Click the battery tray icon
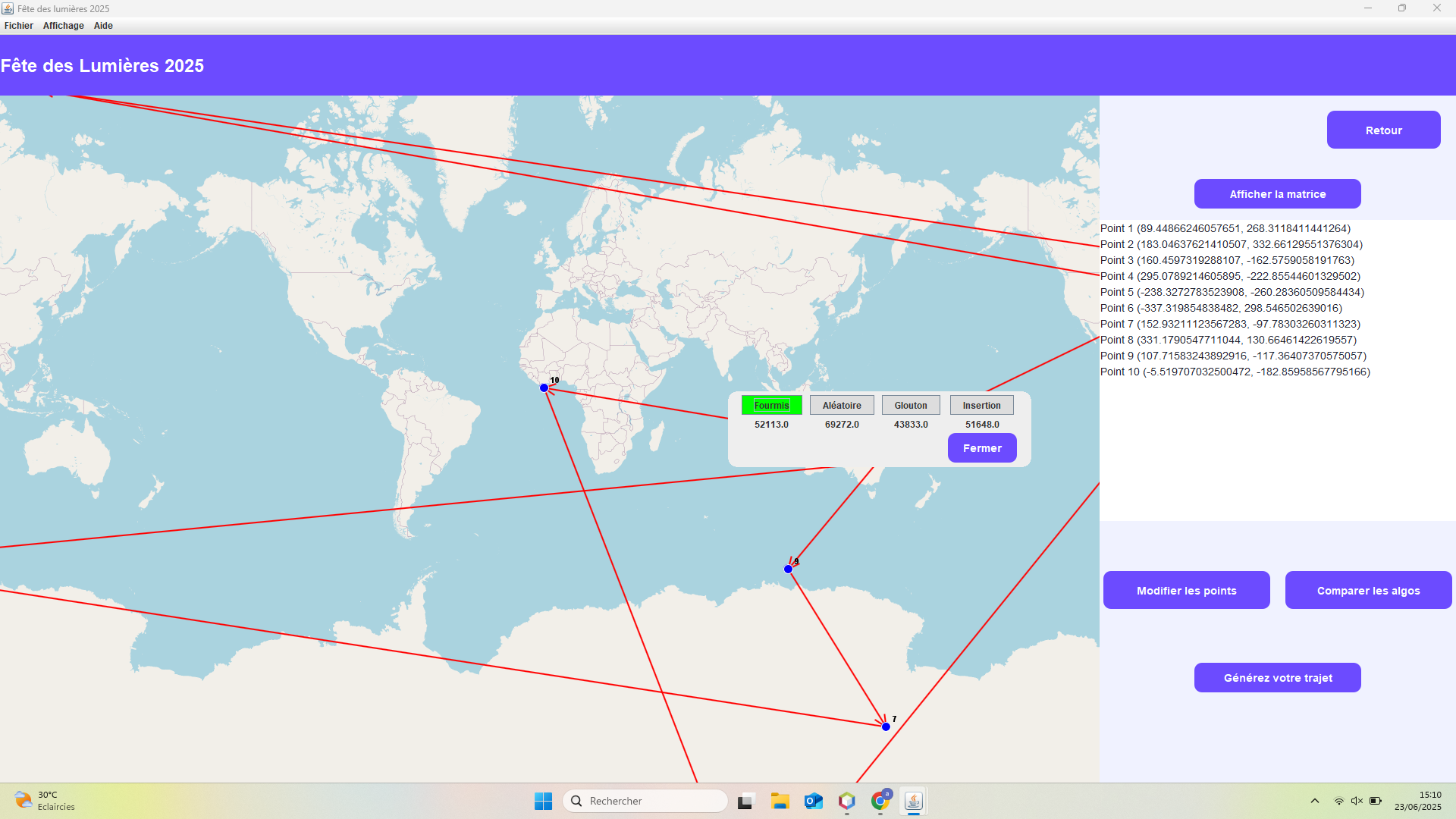1456x819 pixels. [1375, 801]
